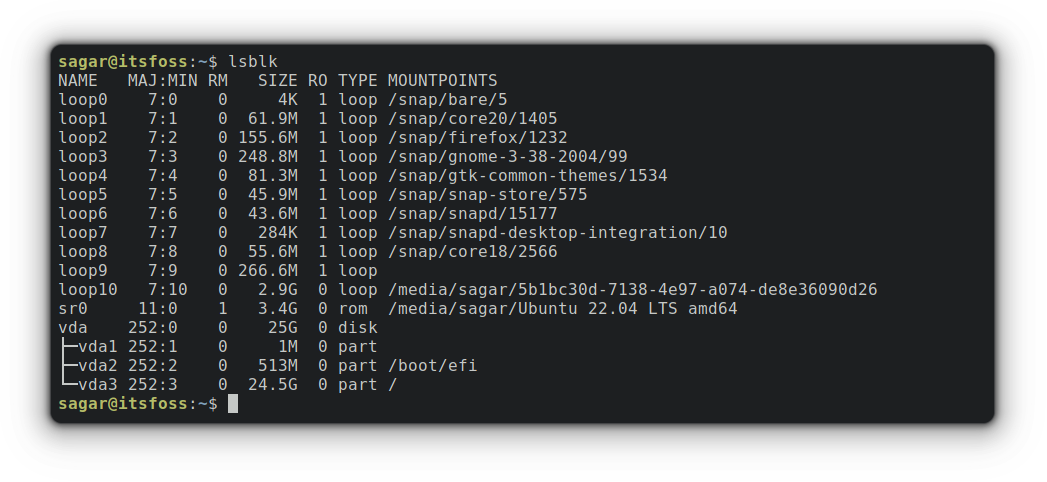Click the vda3 partition tree entry
The image size is (1047, 482).
pos(97,385)
